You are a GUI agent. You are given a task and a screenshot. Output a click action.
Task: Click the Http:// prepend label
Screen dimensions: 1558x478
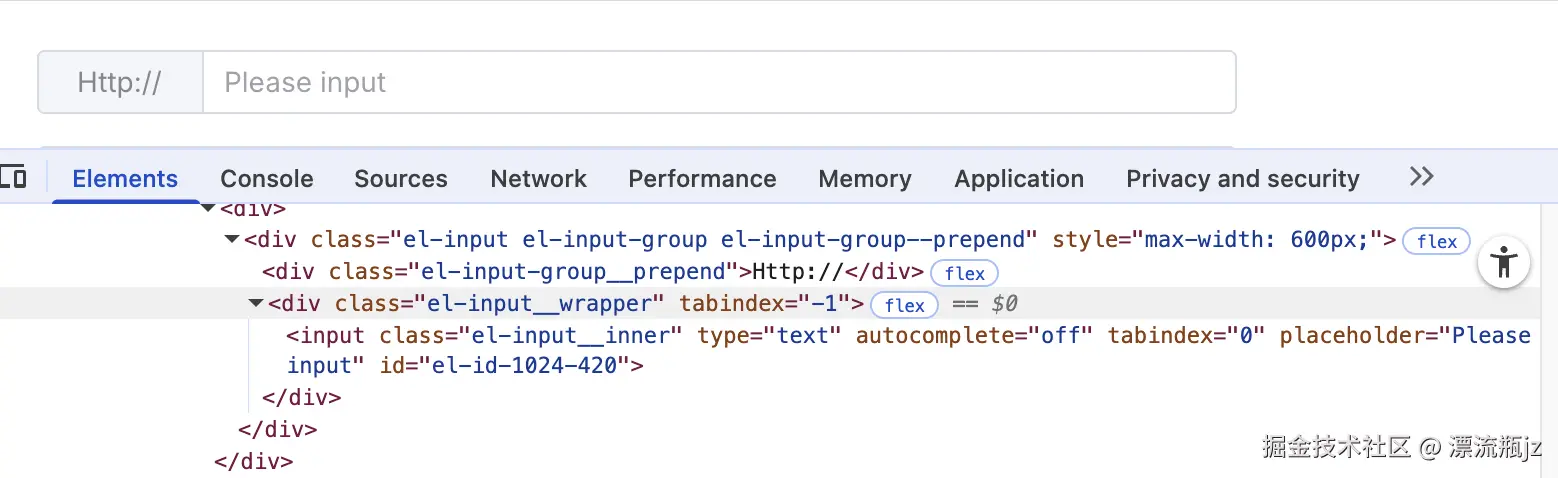(x=120, y=82)
